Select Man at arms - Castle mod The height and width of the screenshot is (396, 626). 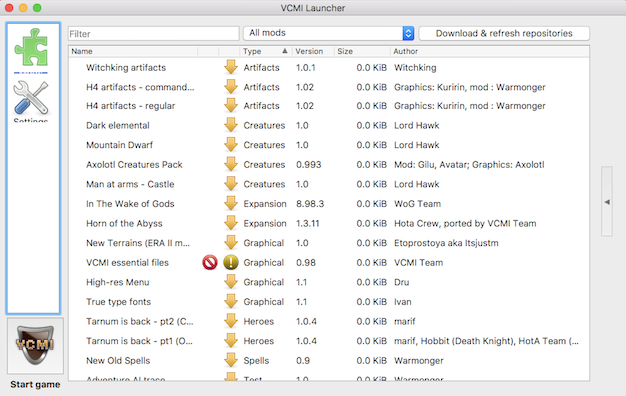coord(329,184)
